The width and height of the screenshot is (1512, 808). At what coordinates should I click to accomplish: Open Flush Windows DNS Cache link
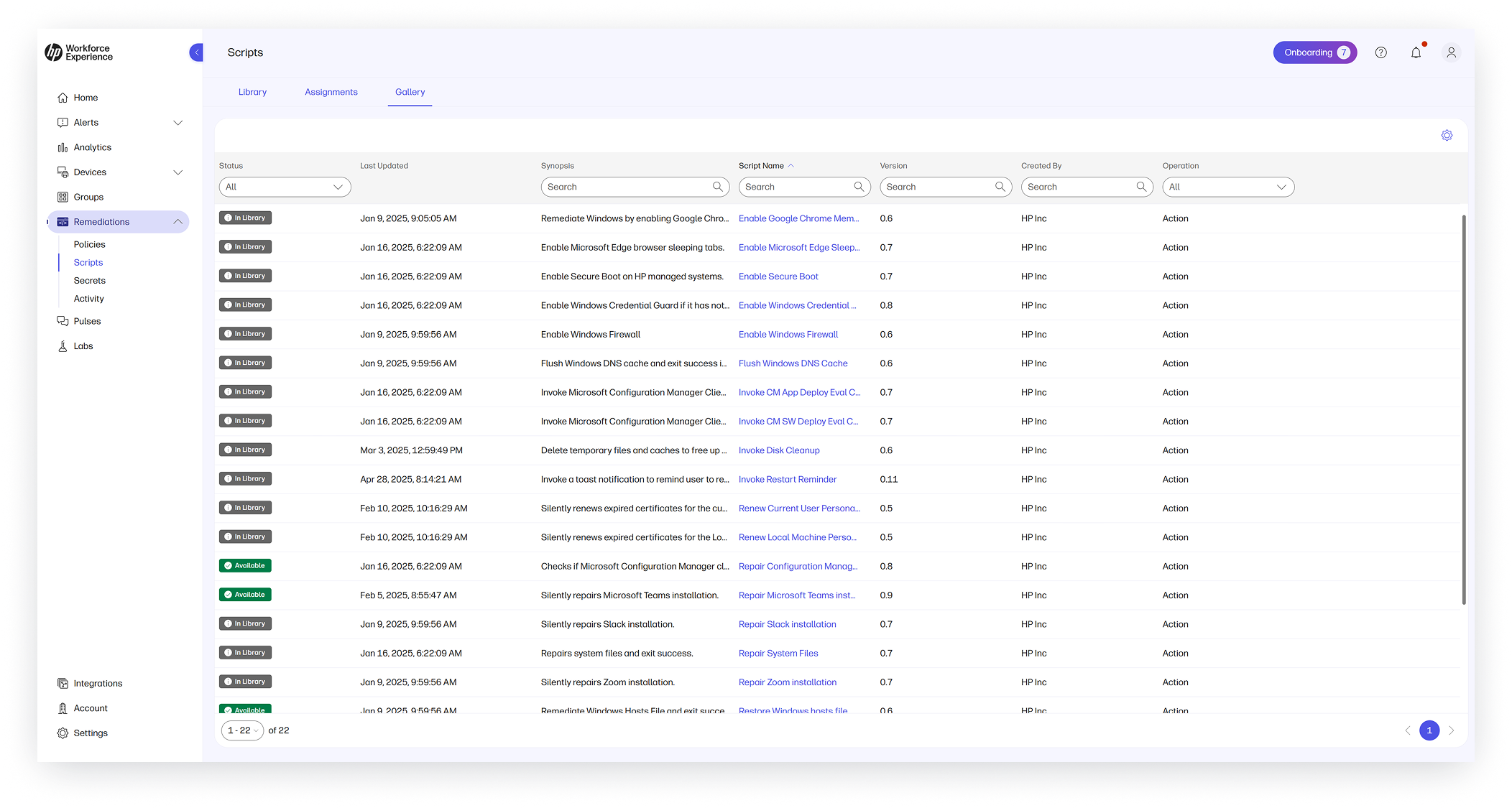point(793,363)
